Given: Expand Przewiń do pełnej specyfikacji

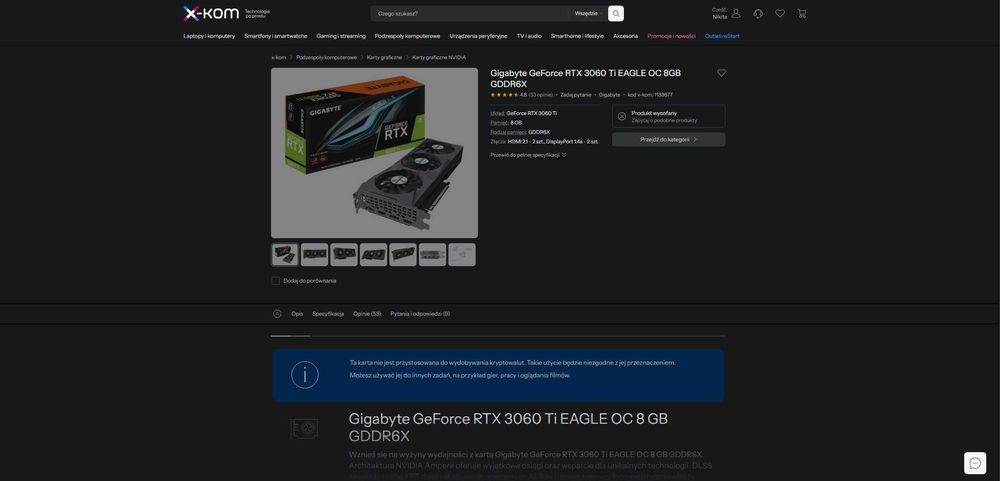Looking at the screenshot, I should 528,155.
